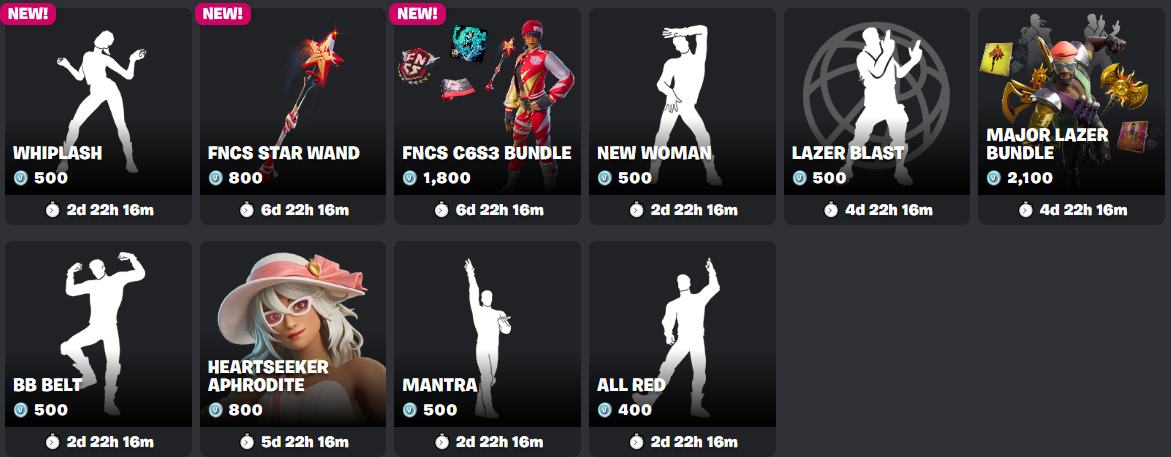Click the NEW! badge on FNCS C6S3 Bundle
Screen dimensions: 1171x457
tap(417, 13)
